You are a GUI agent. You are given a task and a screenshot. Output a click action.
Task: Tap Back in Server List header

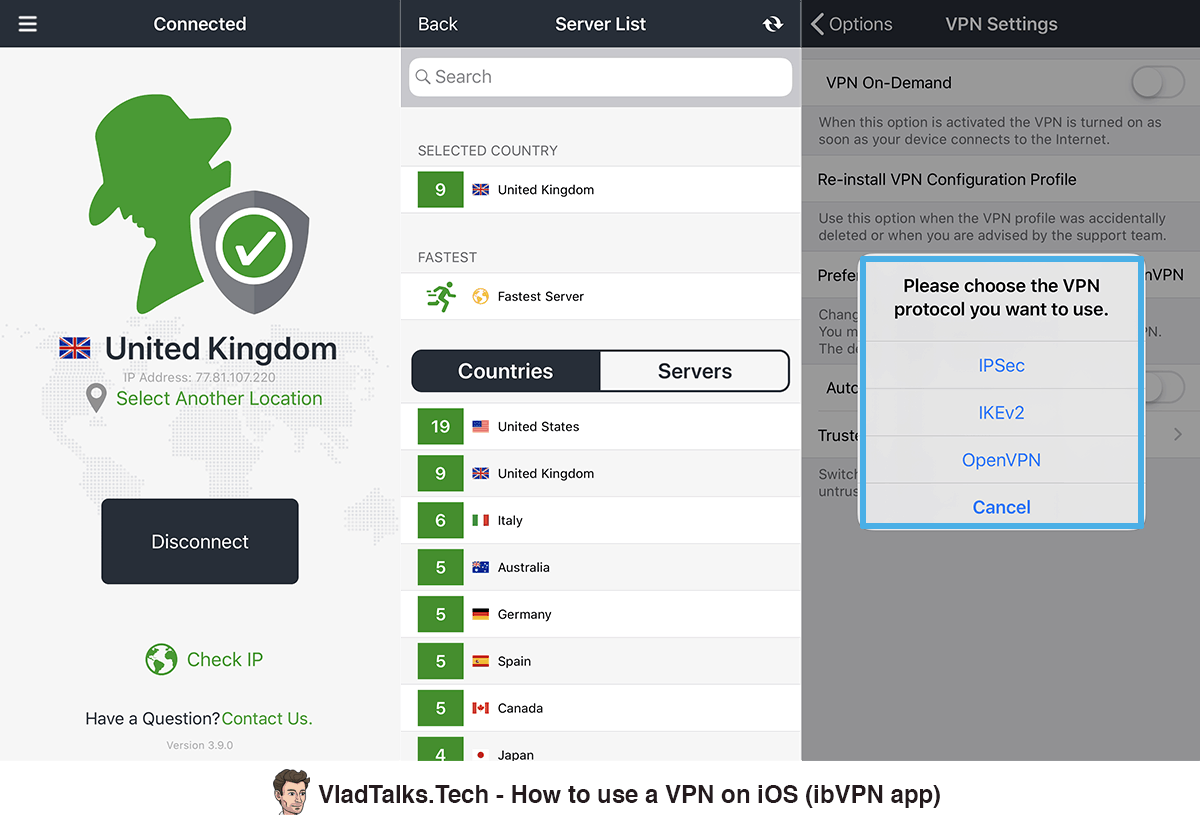[438, 24]
